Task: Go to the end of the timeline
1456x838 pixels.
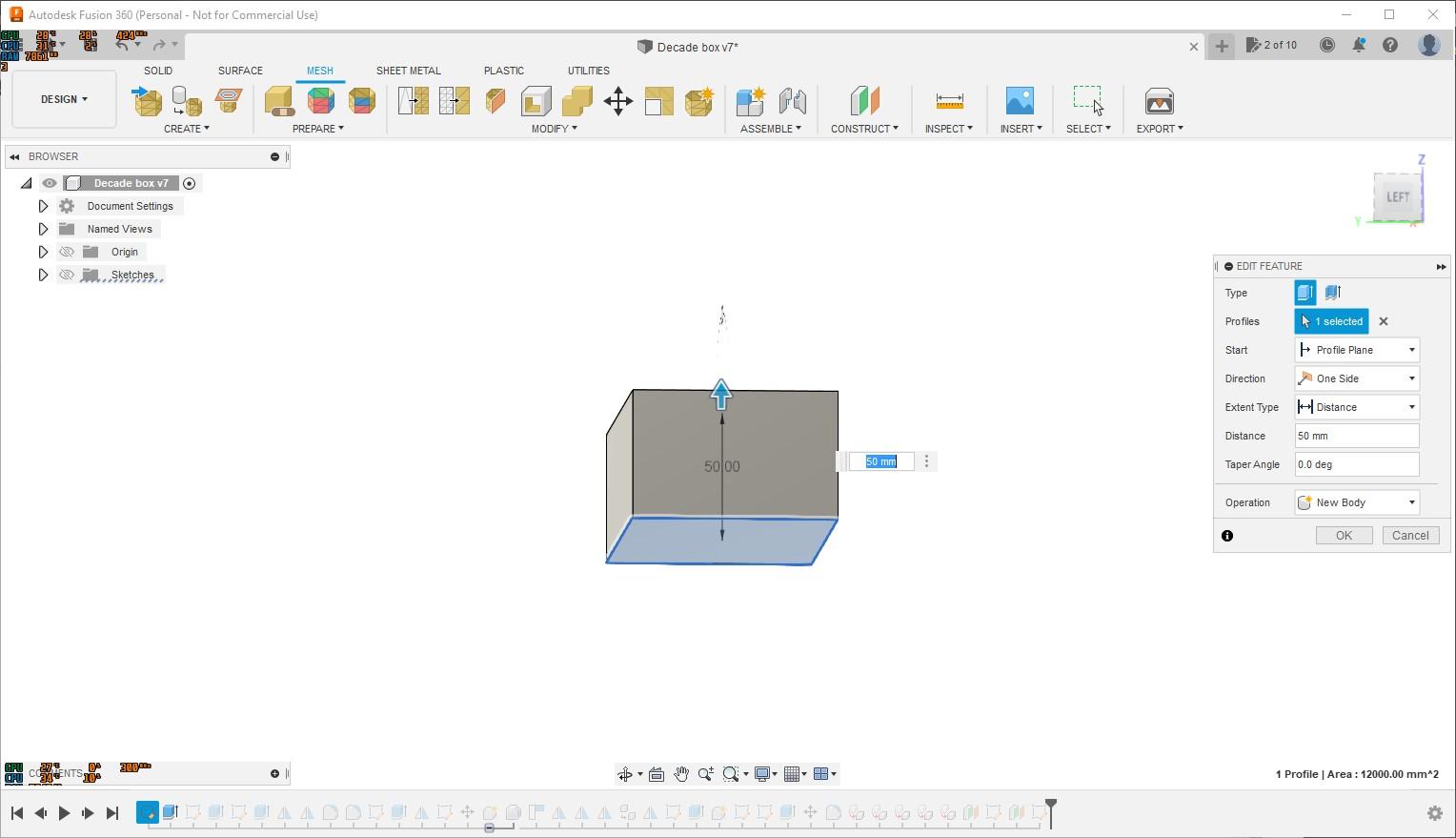Action: [x=112, y=813]
